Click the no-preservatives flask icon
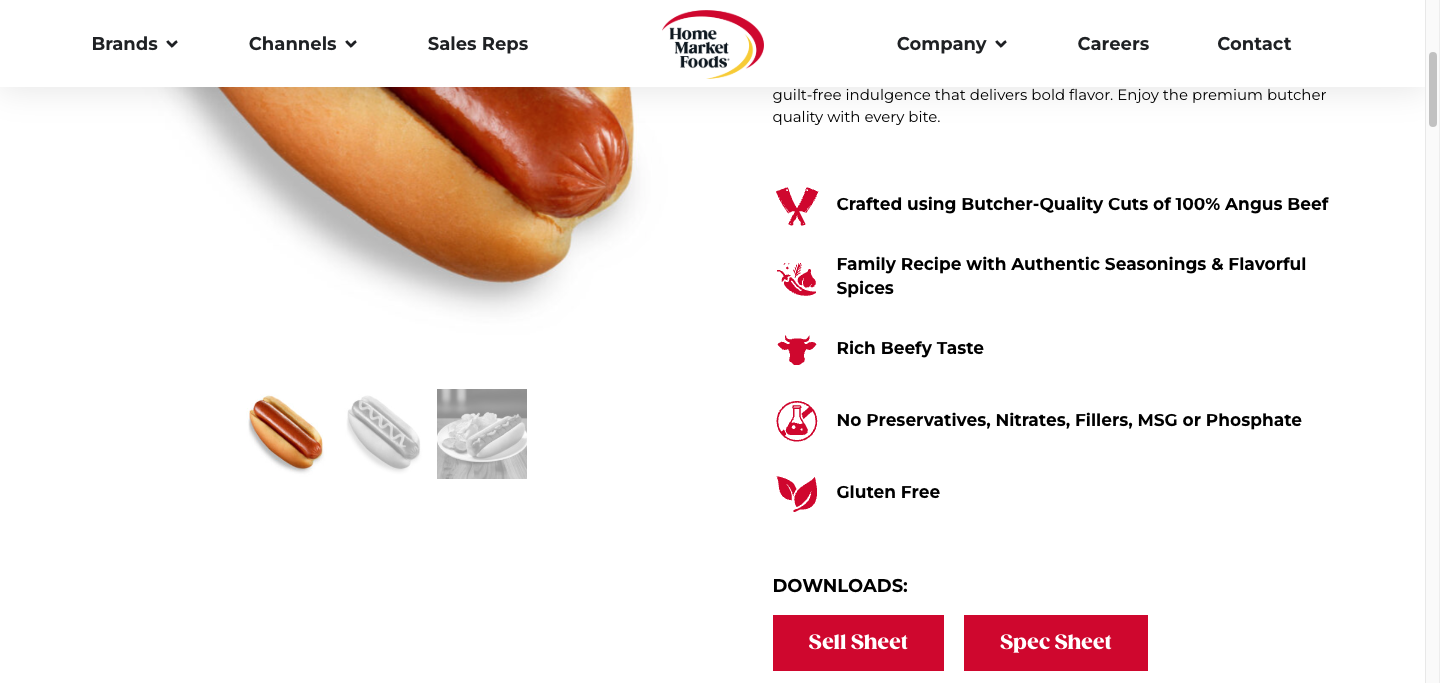The height and width of the screenshot is (683, 1440). tap(797, 421)
